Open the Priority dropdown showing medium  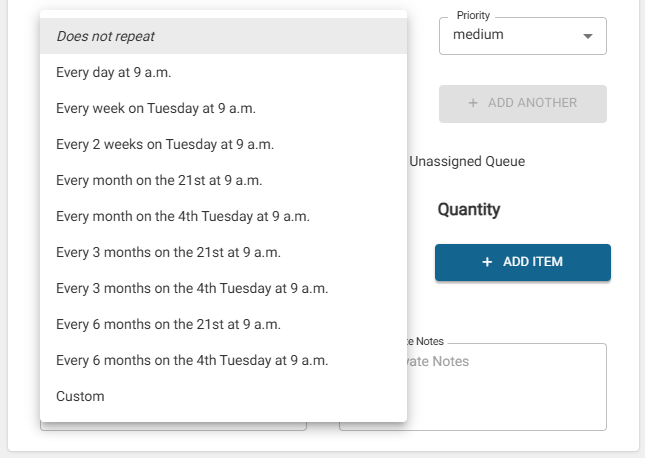(510, 35)
